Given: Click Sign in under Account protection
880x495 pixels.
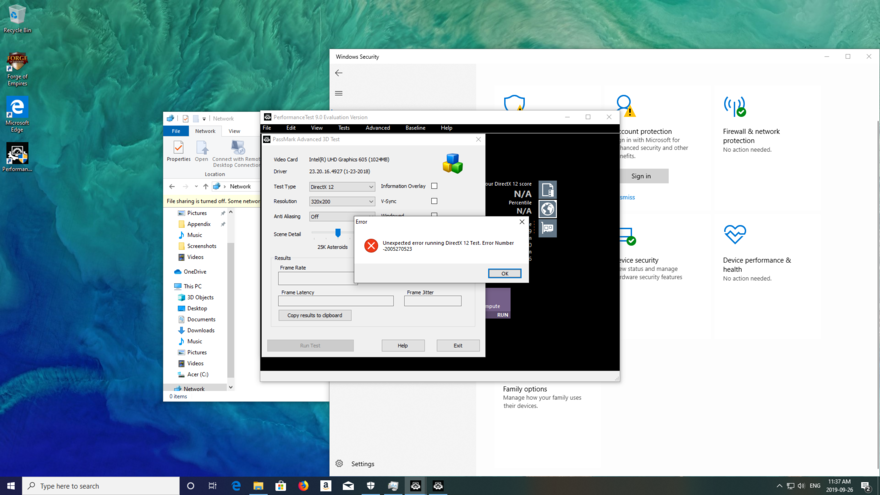Looking at the screenshot, I should point(641,176).
